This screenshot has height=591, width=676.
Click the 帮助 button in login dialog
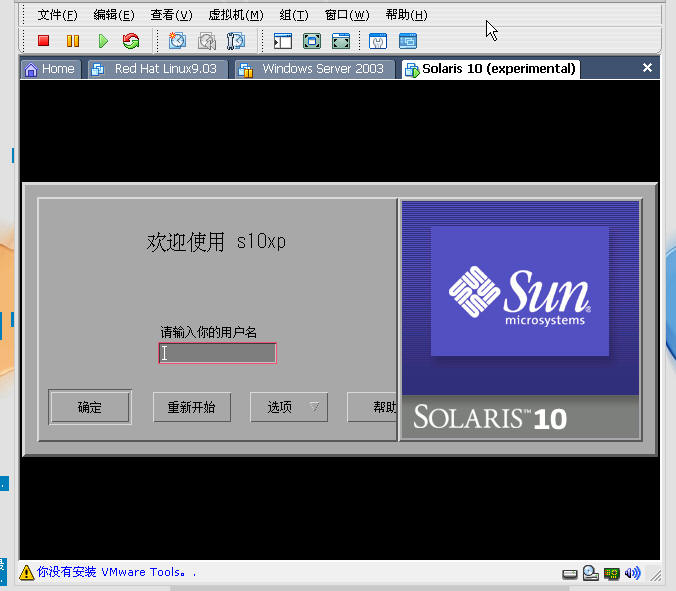point(372,407)
